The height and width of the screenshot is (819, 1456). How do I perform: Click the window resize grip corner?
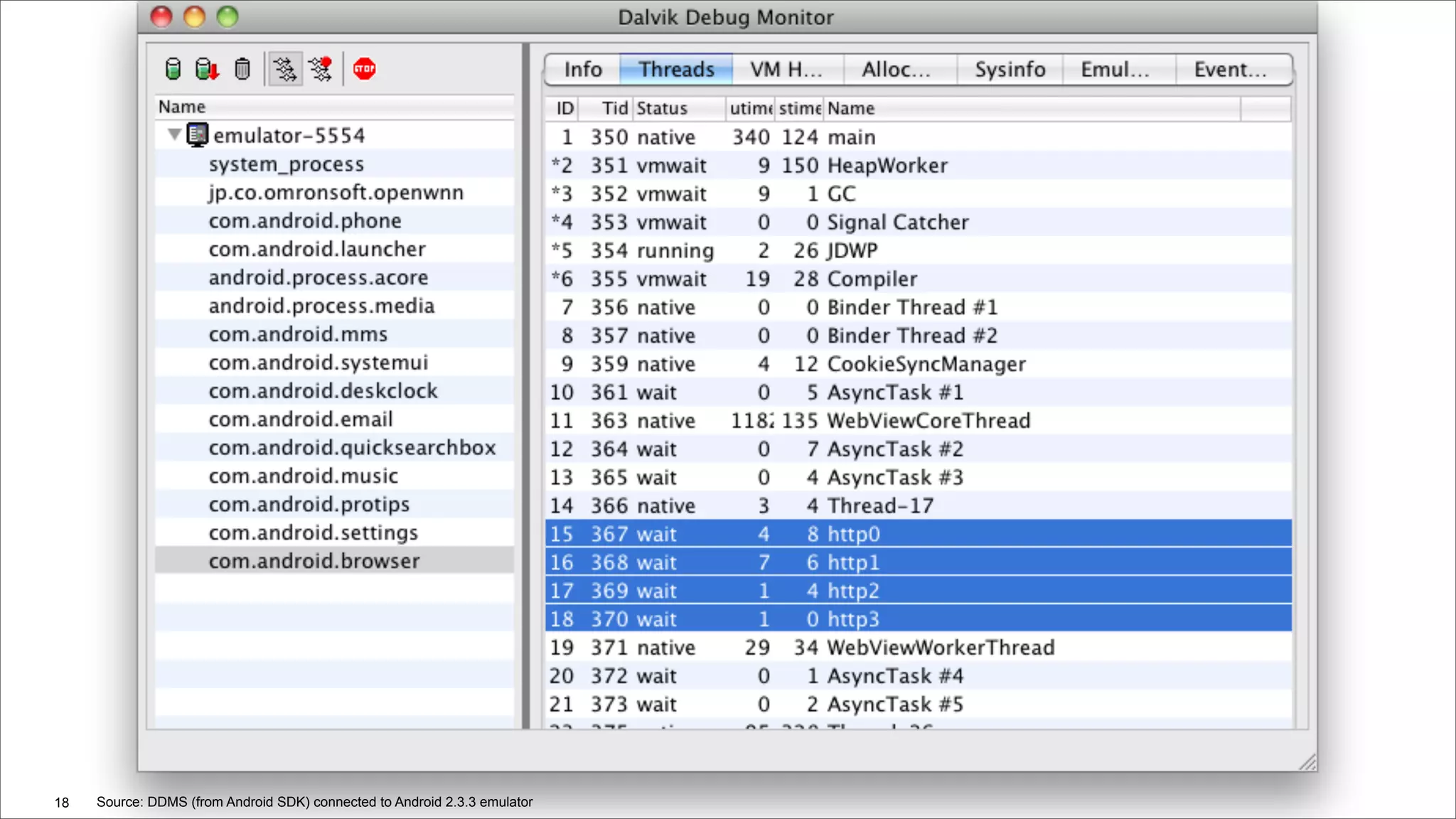(x=1307, y=762)
